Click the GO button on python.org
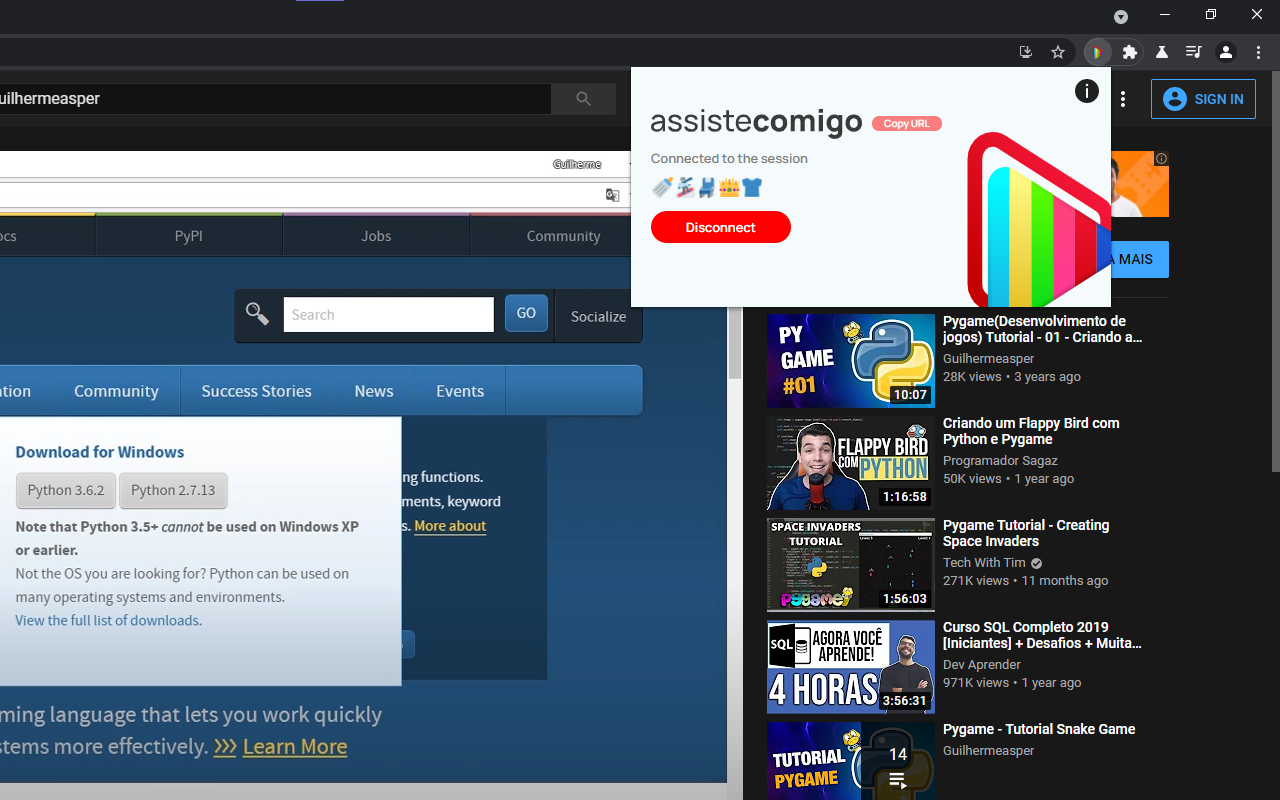 point(526,313)
